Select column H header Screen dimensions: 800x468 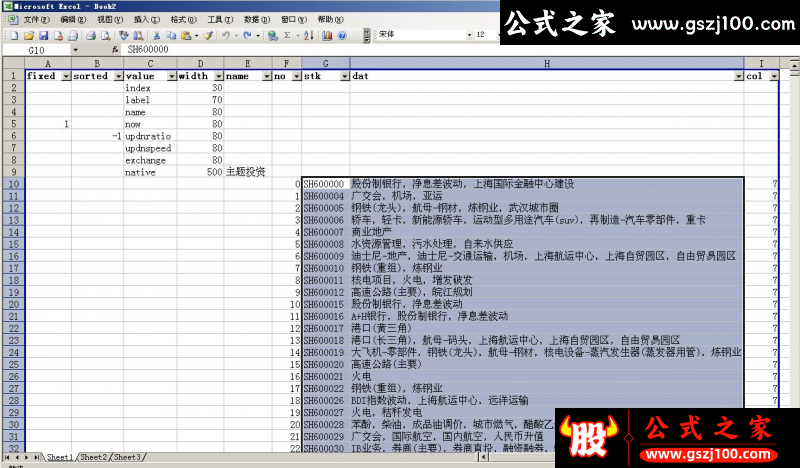pos(546,63)
